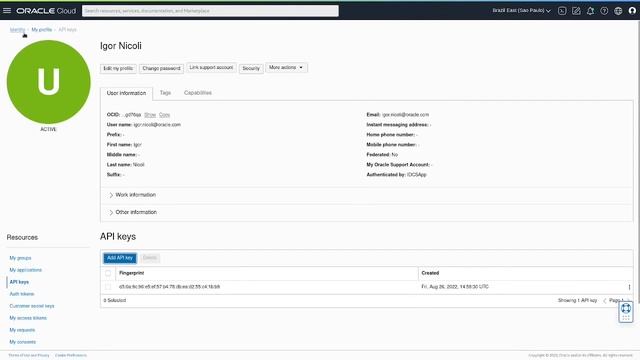Open the language globe icon
The height and width of the screenshot is (360, 640).
[618, 11]
